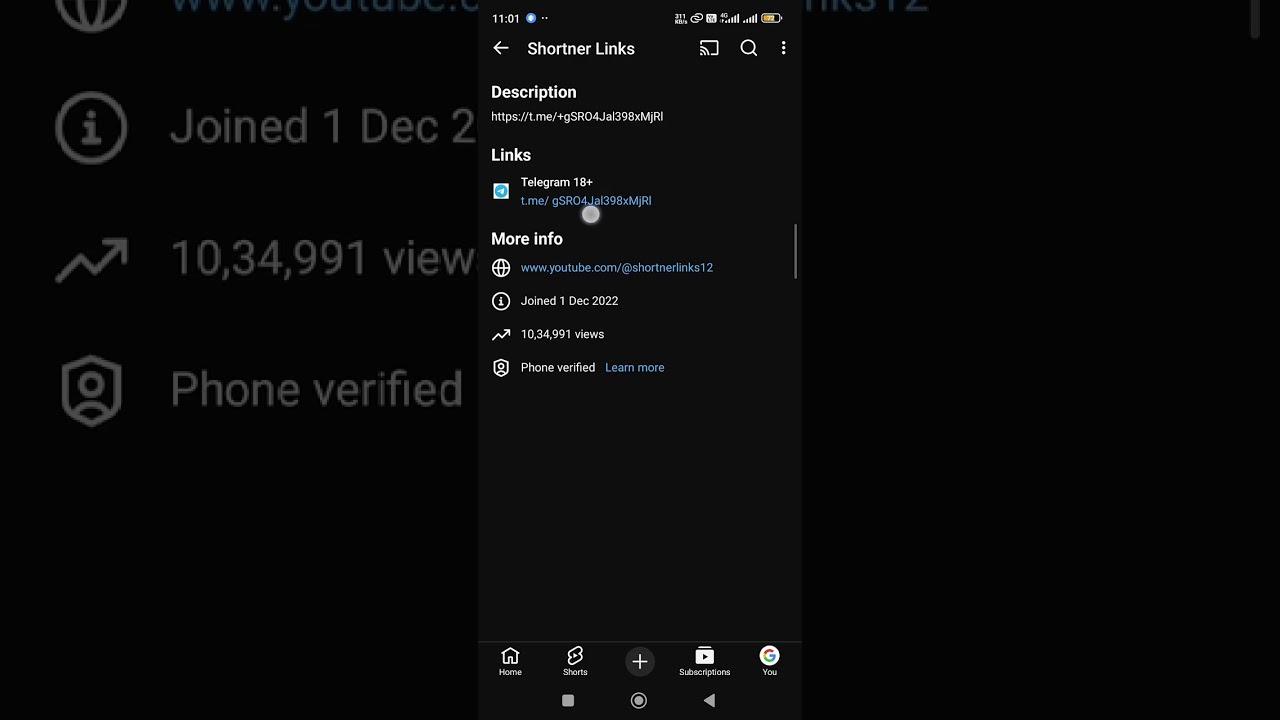Tap the scrollbar thumb on the page
Viewport: 1280px width, 720px height.
tap(796, 251)
